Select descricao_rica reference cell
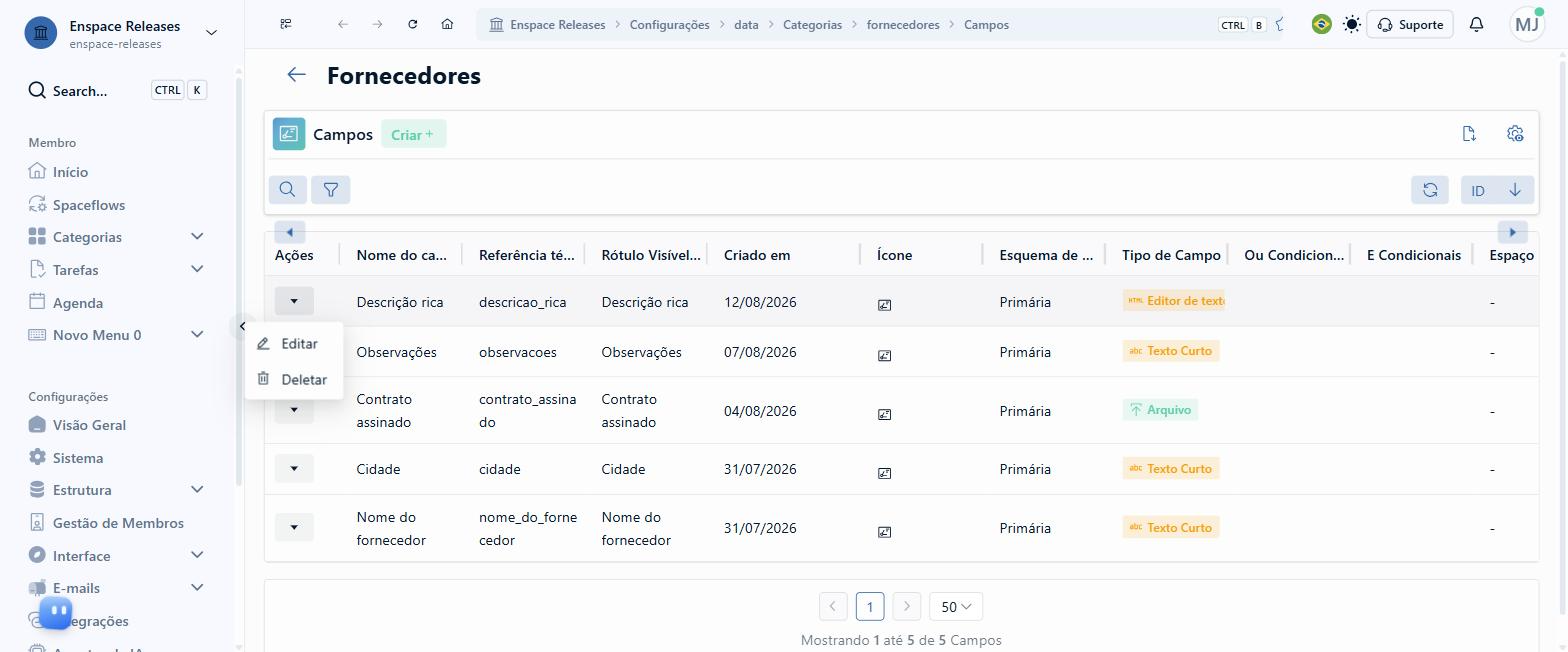1568x652 pixels. pos(523,302)
